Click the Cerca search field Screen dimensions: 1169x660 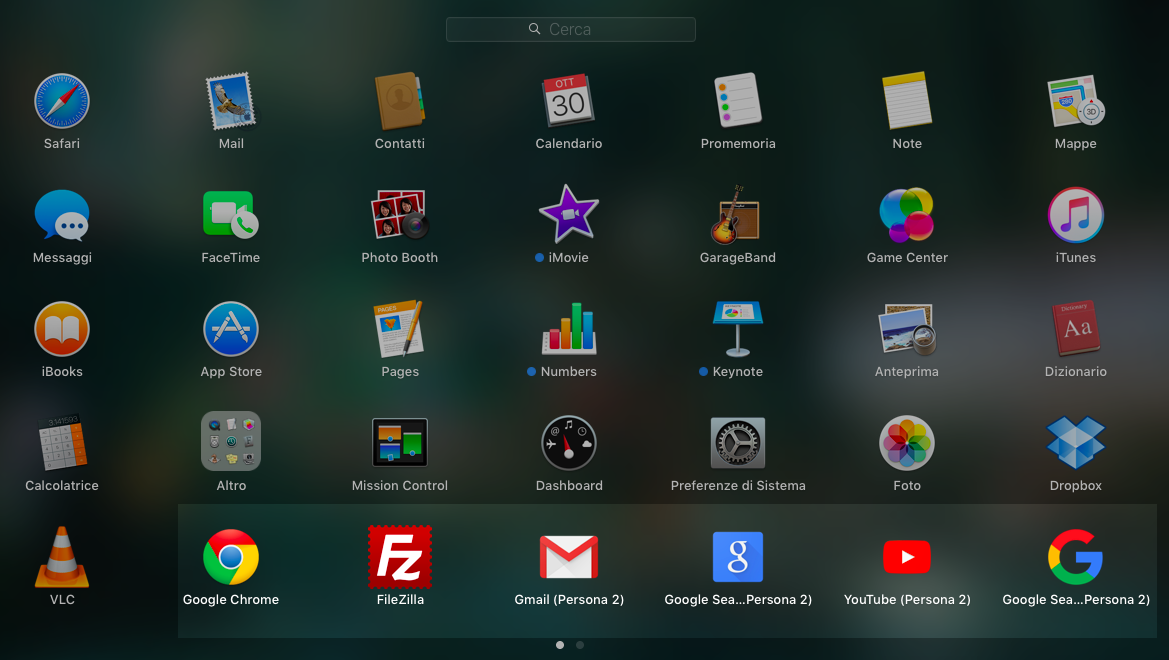click(x=570, y=29)
